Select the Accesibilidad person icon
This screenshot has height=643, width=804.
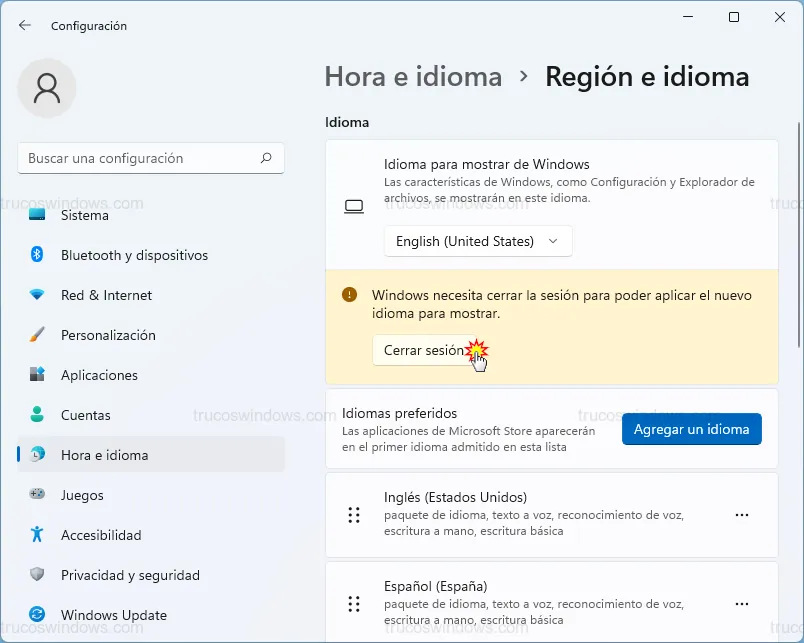coord(37,535)
